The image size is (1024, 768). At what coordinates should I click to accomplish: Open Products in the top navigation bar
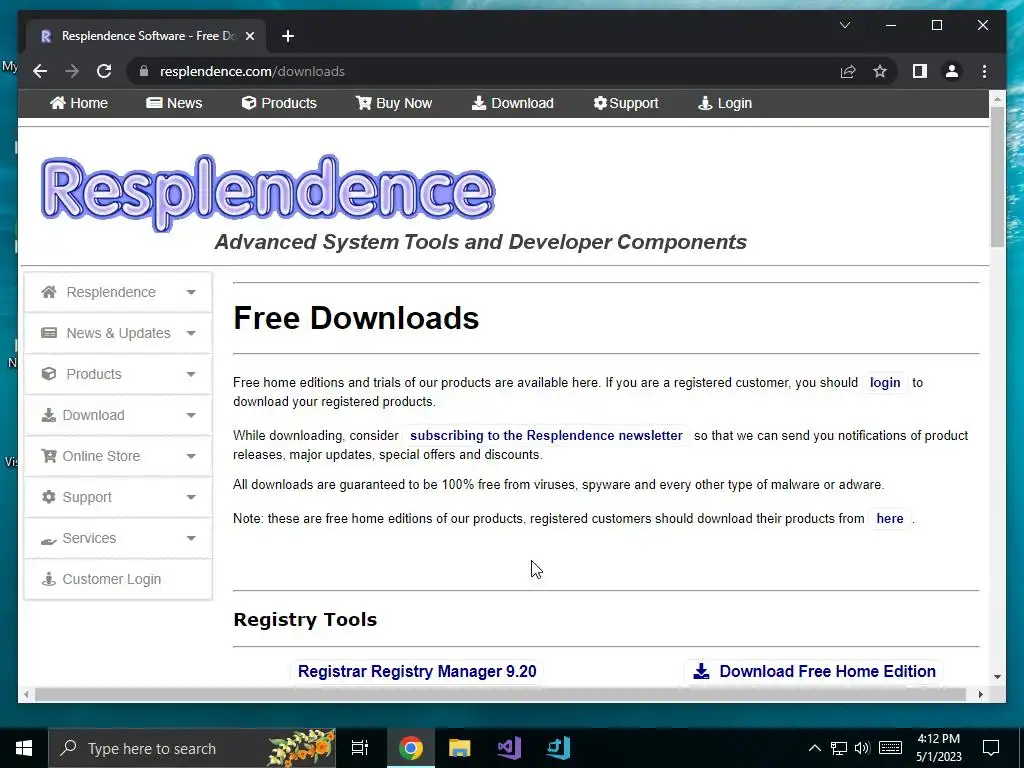[279, 103]
